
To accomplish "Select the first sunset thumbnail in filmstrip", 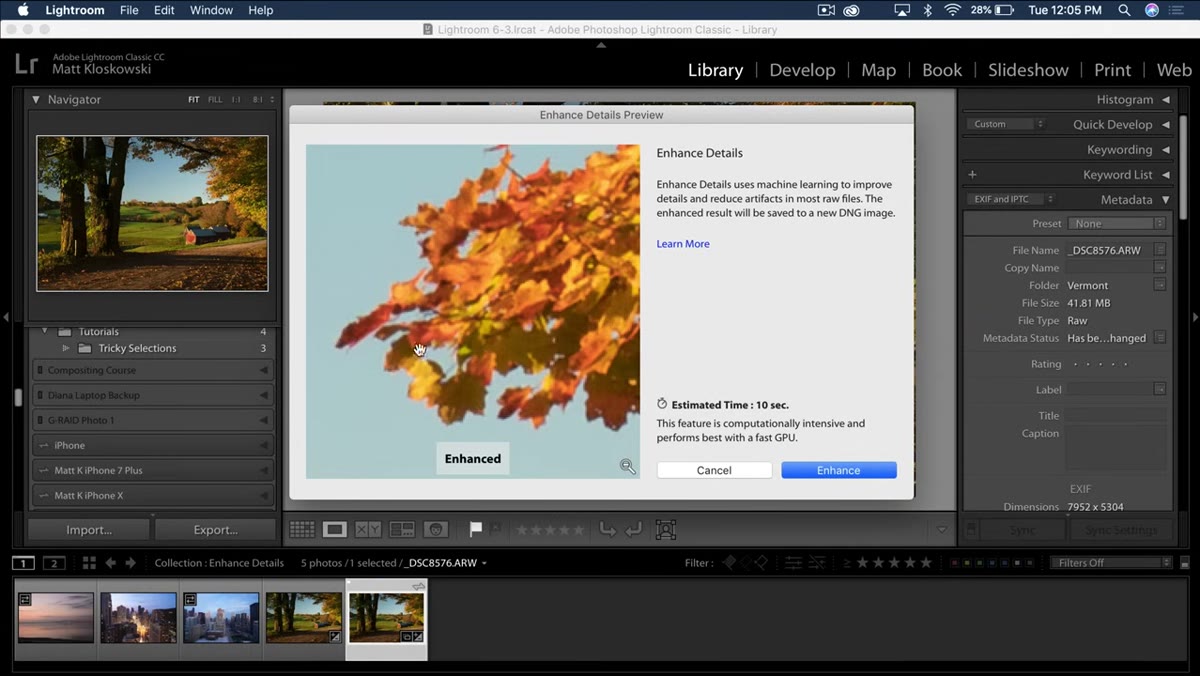I will tap(56, 617).
